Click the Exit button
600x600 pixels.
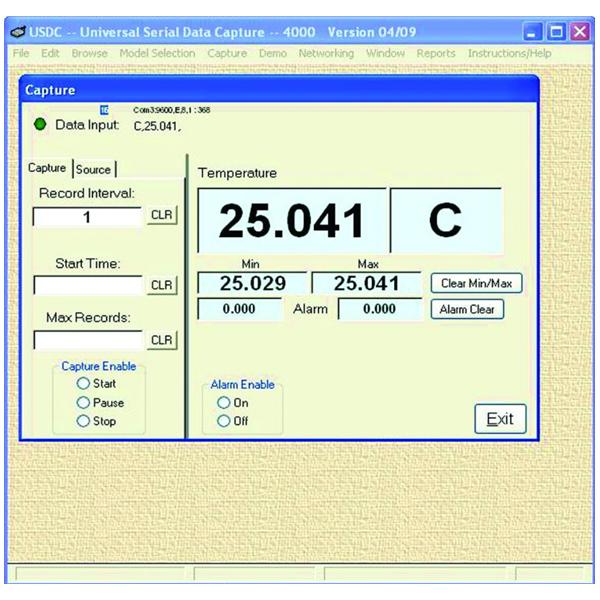[500, 419]
